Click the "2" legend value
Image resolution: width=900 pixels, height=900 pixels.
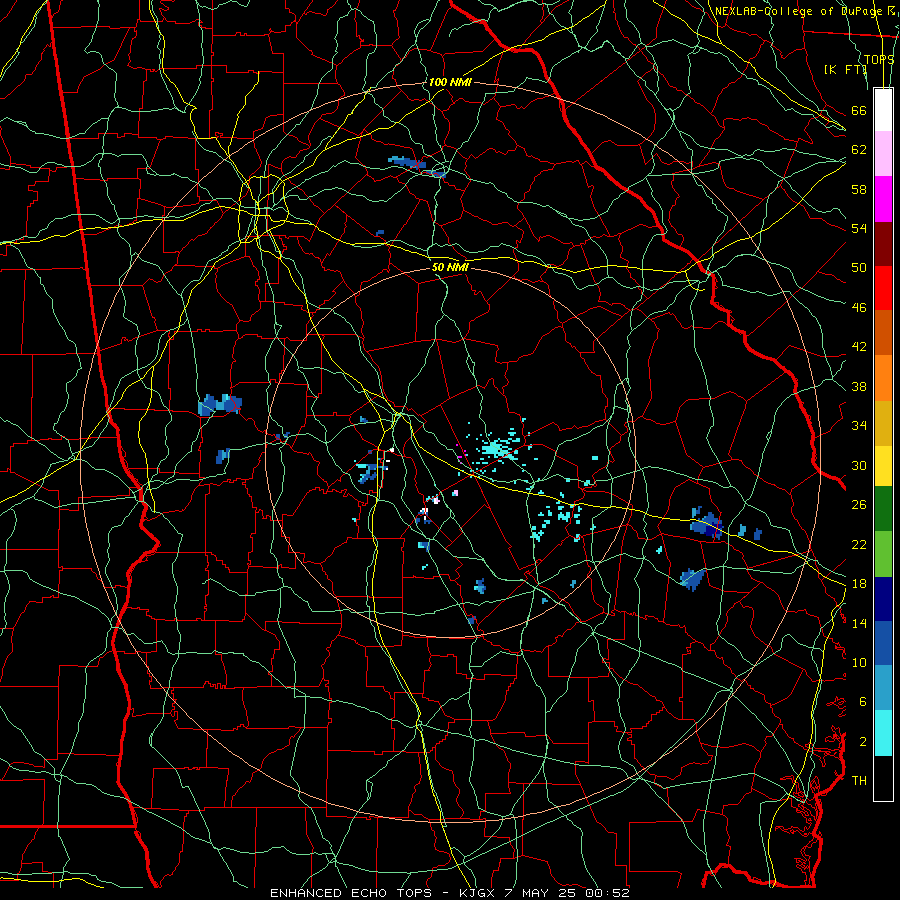coord(863,742)
